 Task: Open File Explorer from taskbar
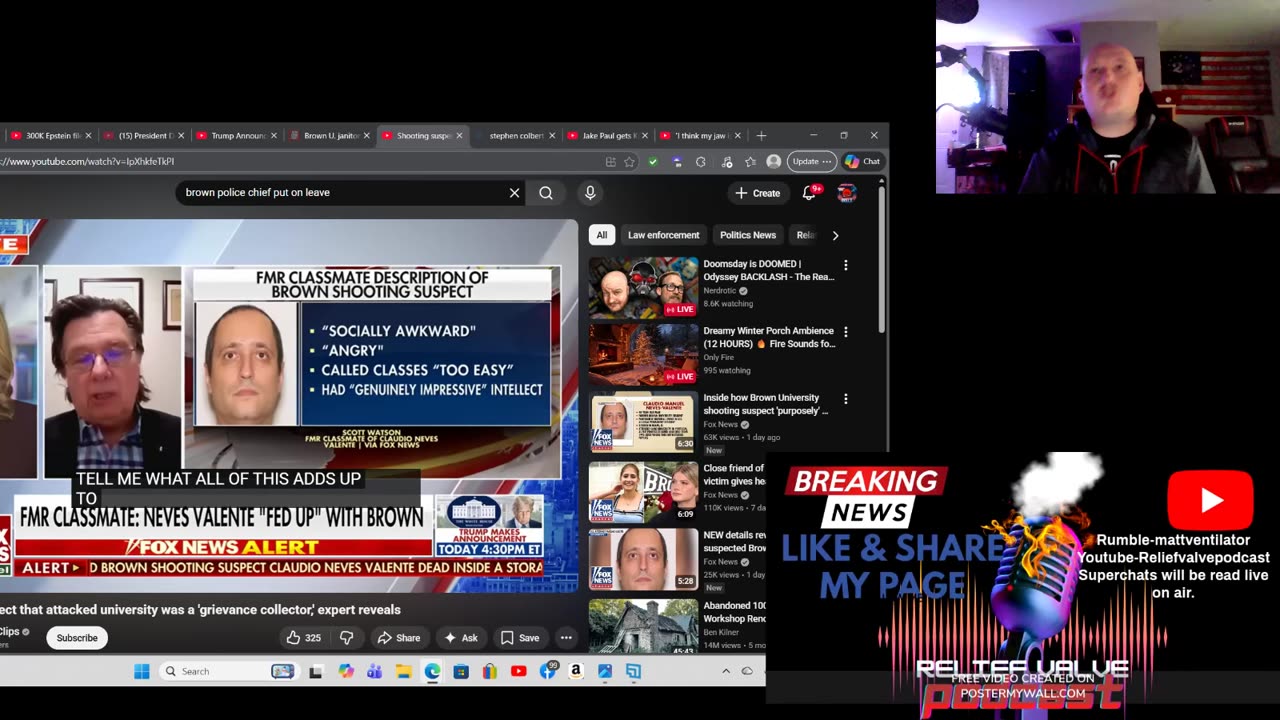coord(403,671)
